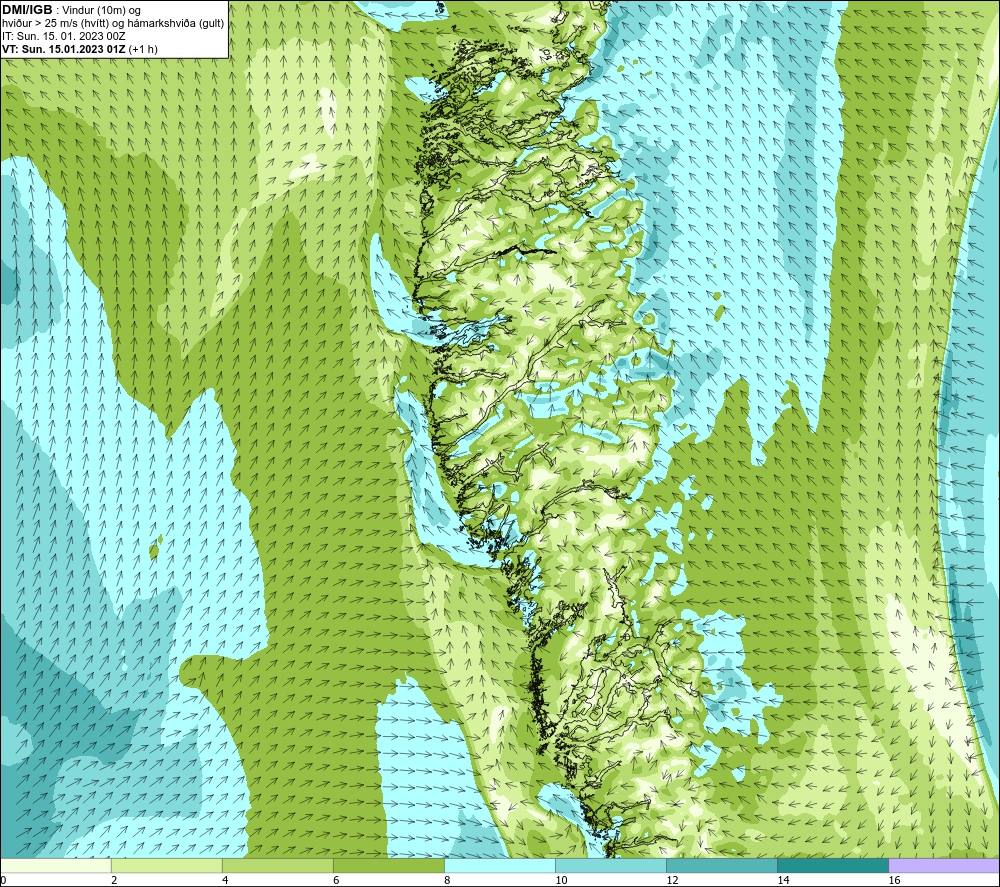Click legend scale label '8'
The image size is (1000, 887).
(x=447, y=881)
